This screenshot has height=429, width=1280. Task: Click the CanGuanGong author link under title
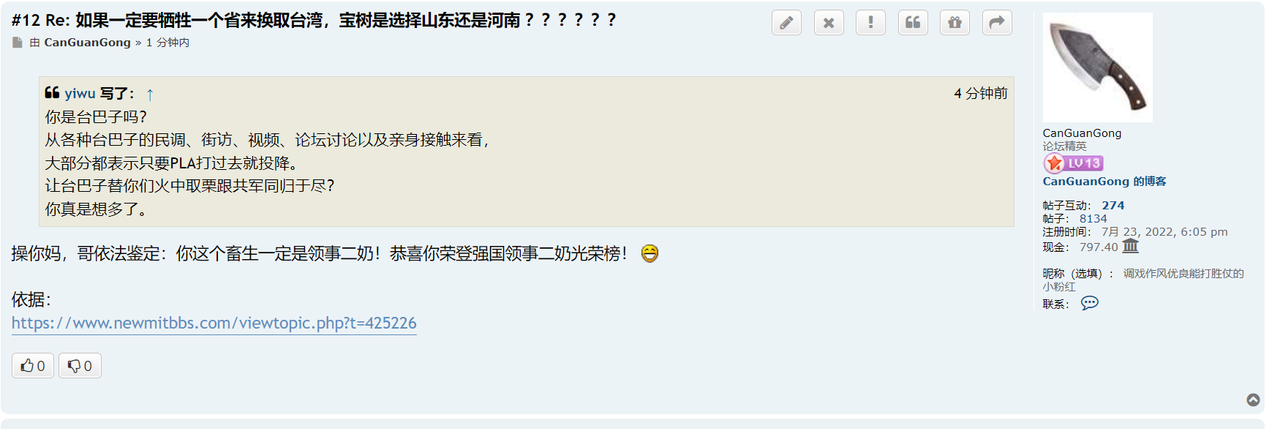(x=87, y=43)
